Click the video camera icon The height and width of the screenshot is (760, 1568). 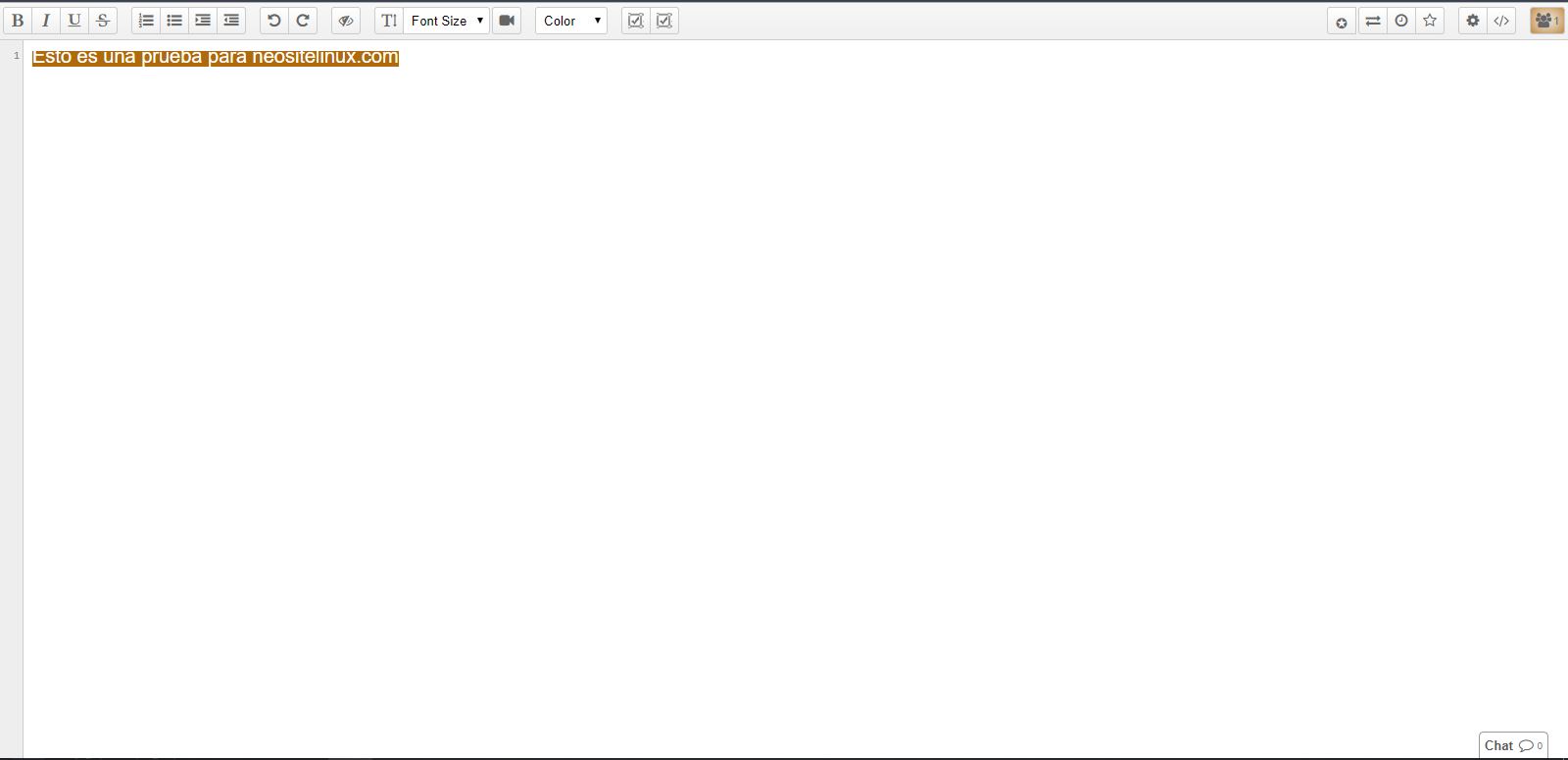507,21
